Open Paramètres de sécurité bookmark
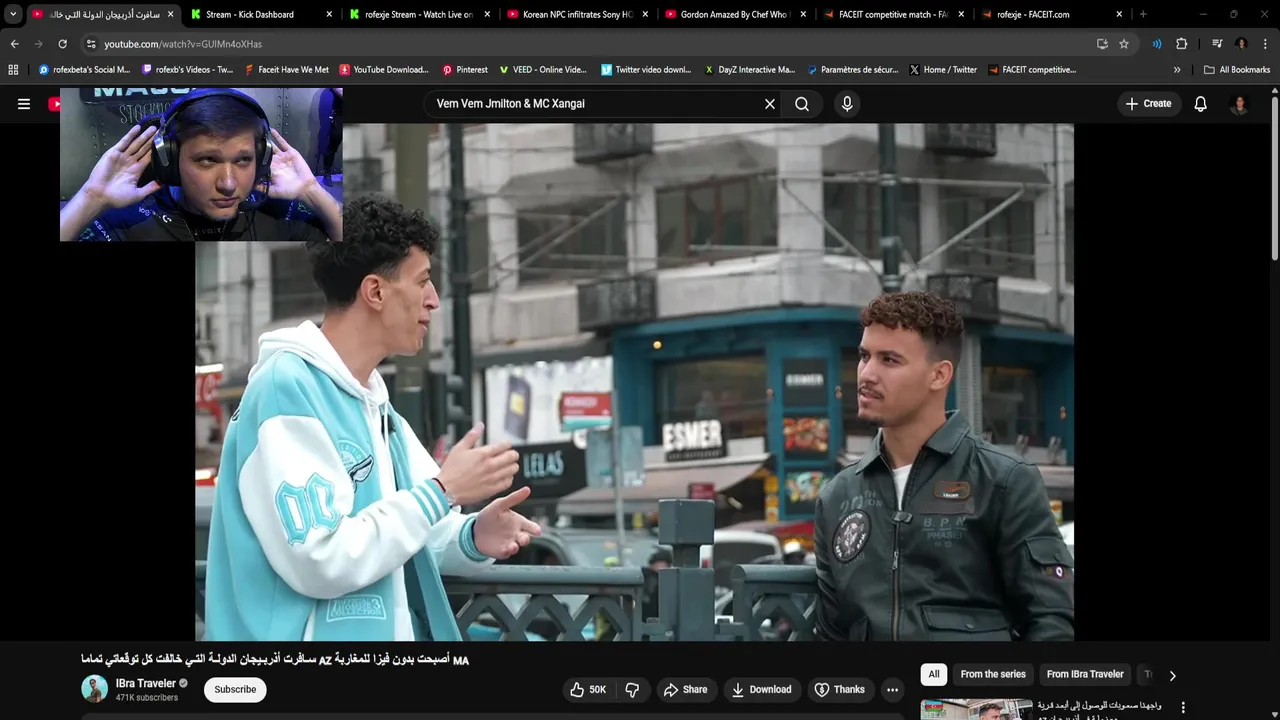The height and width of the screenshot is (720, 1280). [x=852, y=70]
